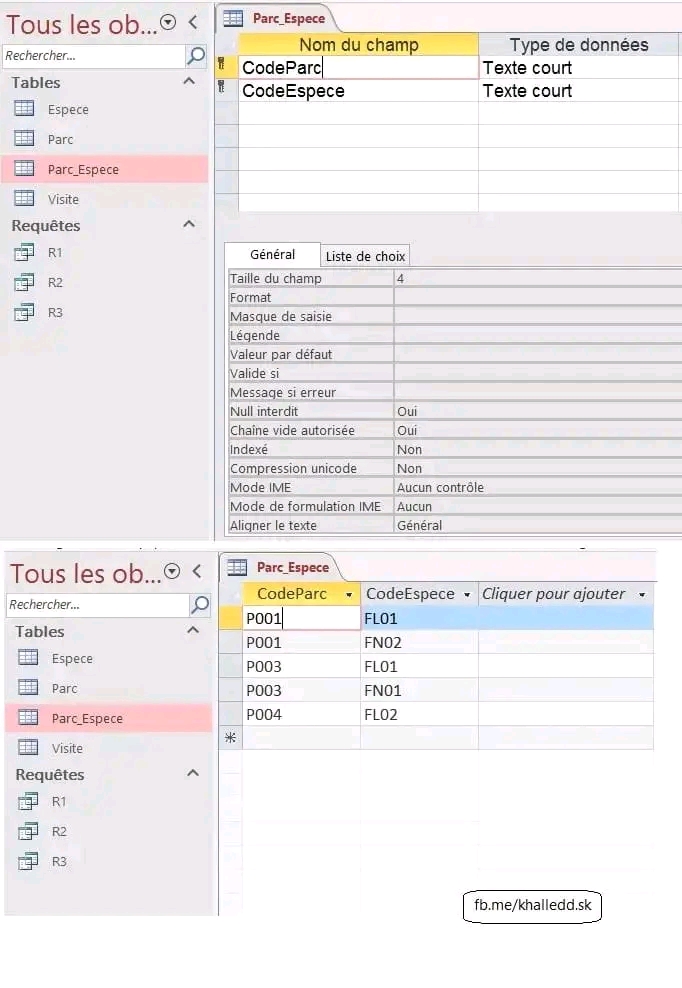The height and width of the screenshot is (988, 682).
Task: Select the Général properties tab
Action: pyautogui.click(x=272, y=255)
